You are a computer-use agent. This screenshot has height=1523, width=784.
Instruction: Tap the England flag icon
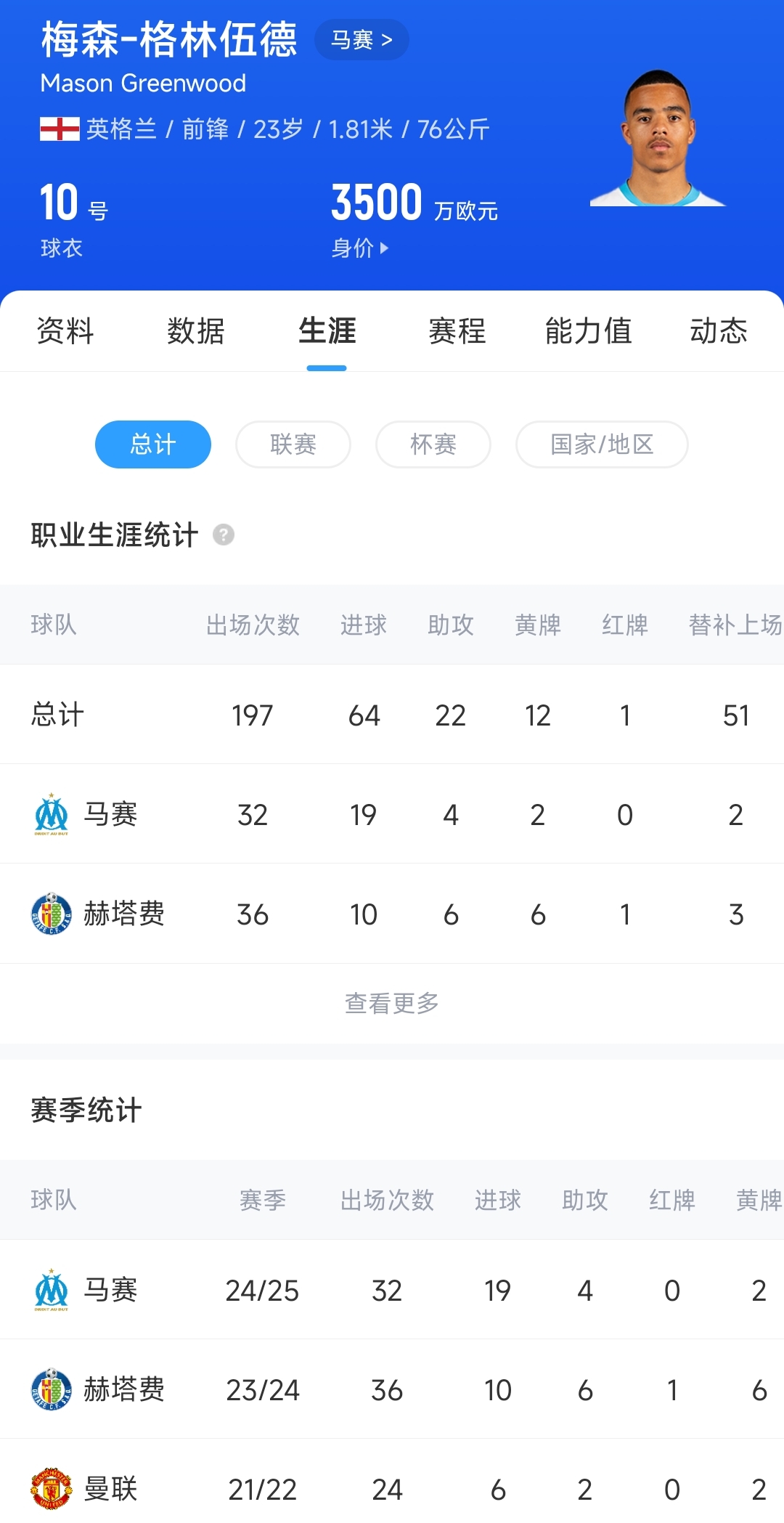60,129
